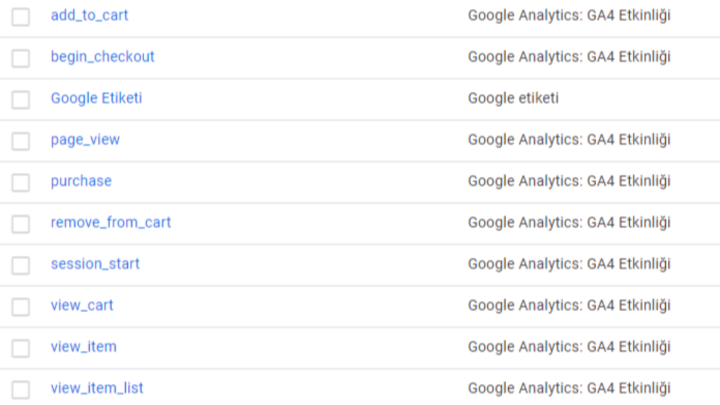Check the add_to_cart row checkbox
720x405 pixels.
coord(21,17)
